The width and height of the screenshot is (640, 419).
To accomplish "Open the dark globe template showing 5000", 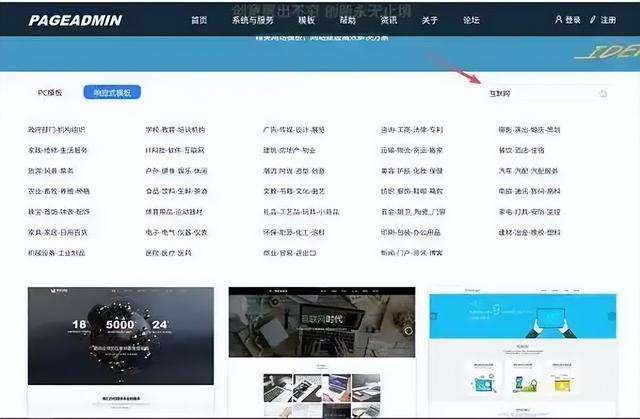I will pos(121,351).
